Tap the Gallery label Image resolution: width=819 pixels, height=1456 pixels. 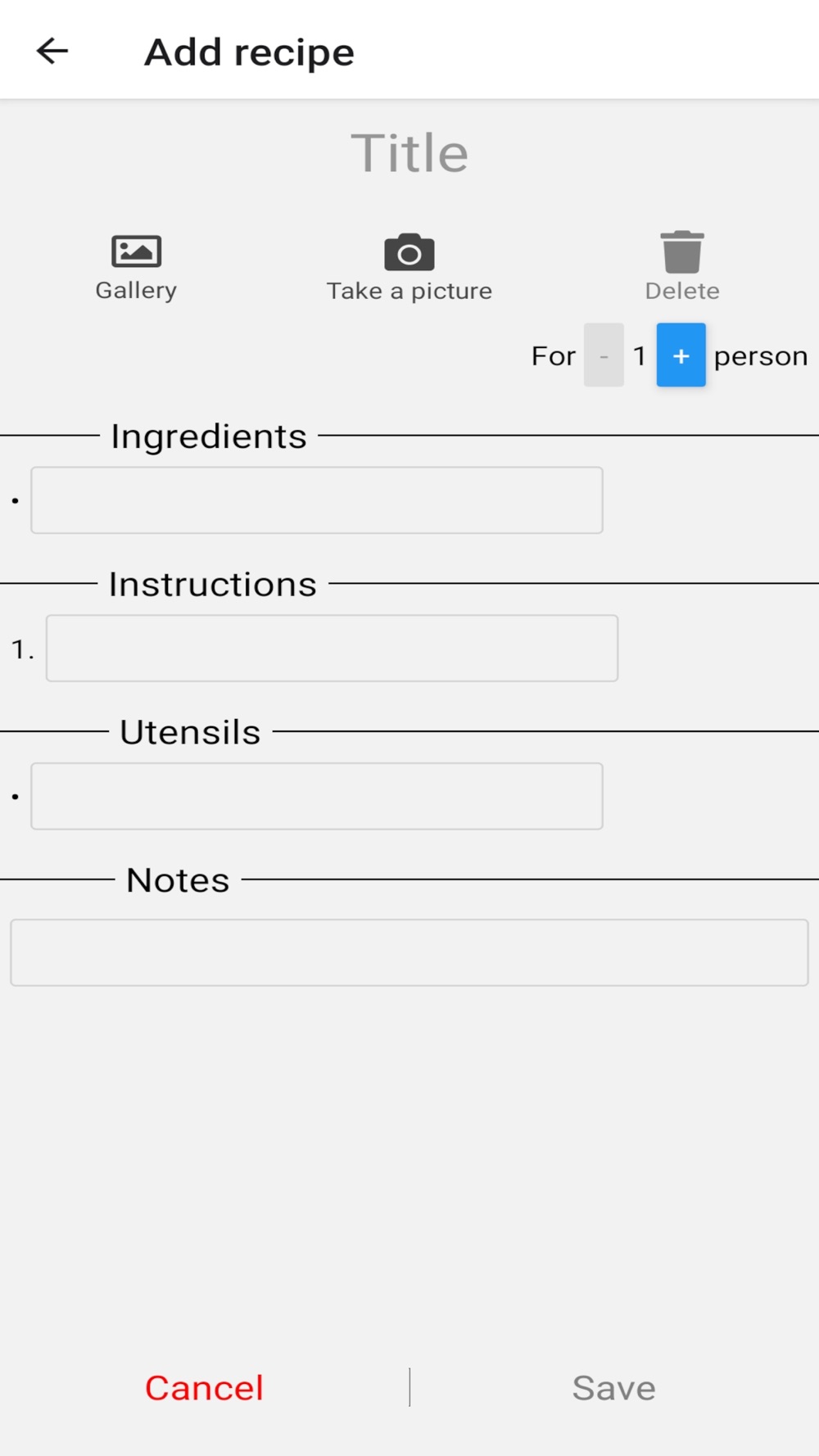point(136,291)
